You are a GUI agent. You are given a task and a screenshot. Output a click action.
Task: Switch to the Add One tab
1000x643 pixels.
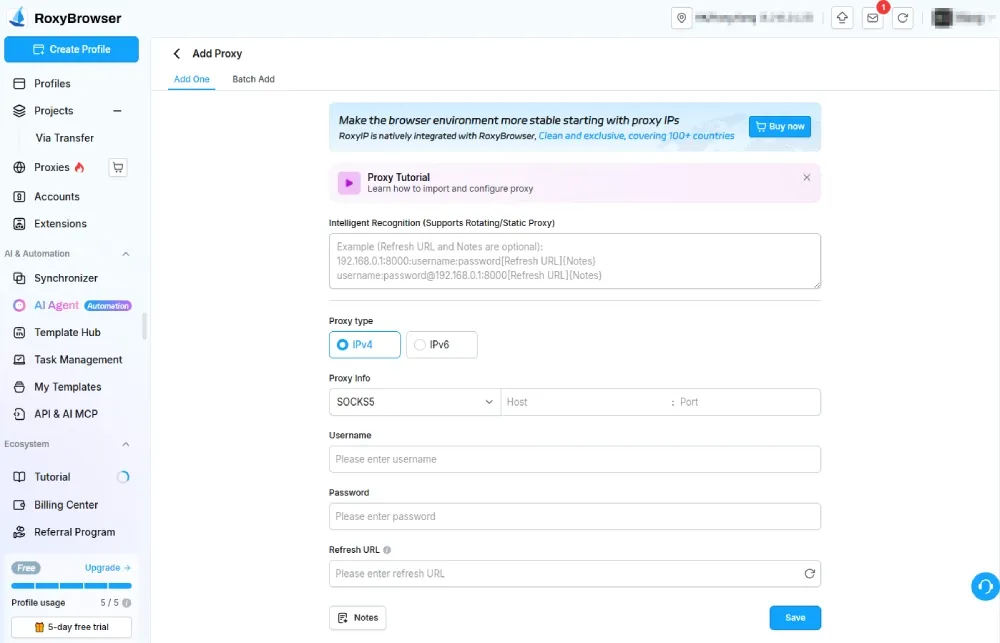tap(191, 79)
